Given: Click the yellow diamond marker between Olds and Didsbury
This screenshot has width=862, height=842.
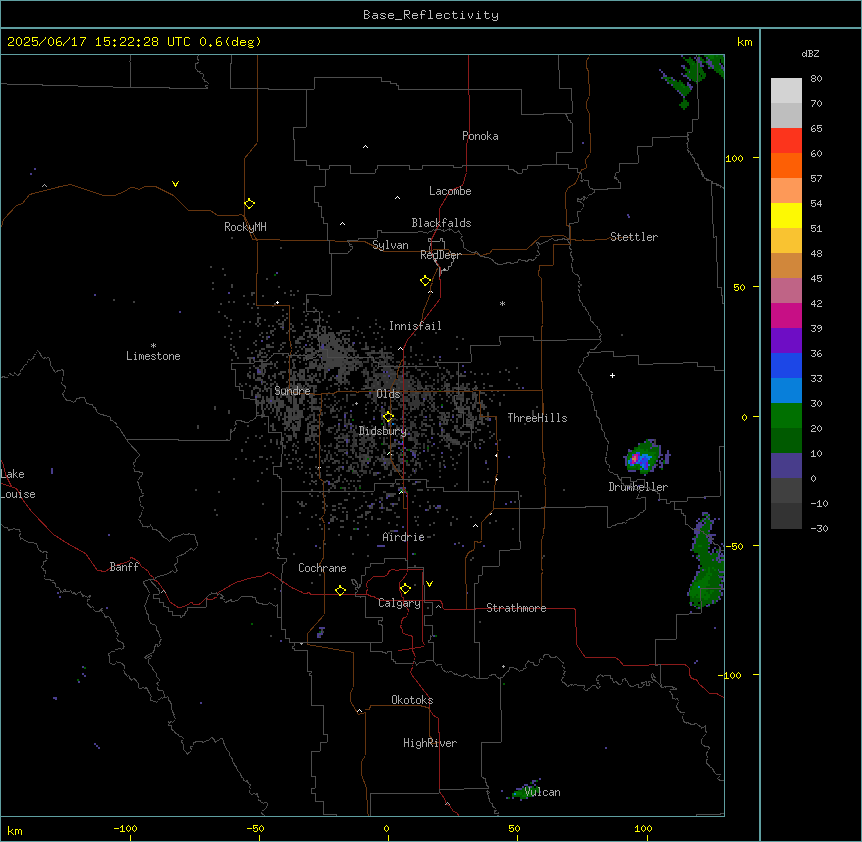Looking at the screenshot, I should click(388, 417).
